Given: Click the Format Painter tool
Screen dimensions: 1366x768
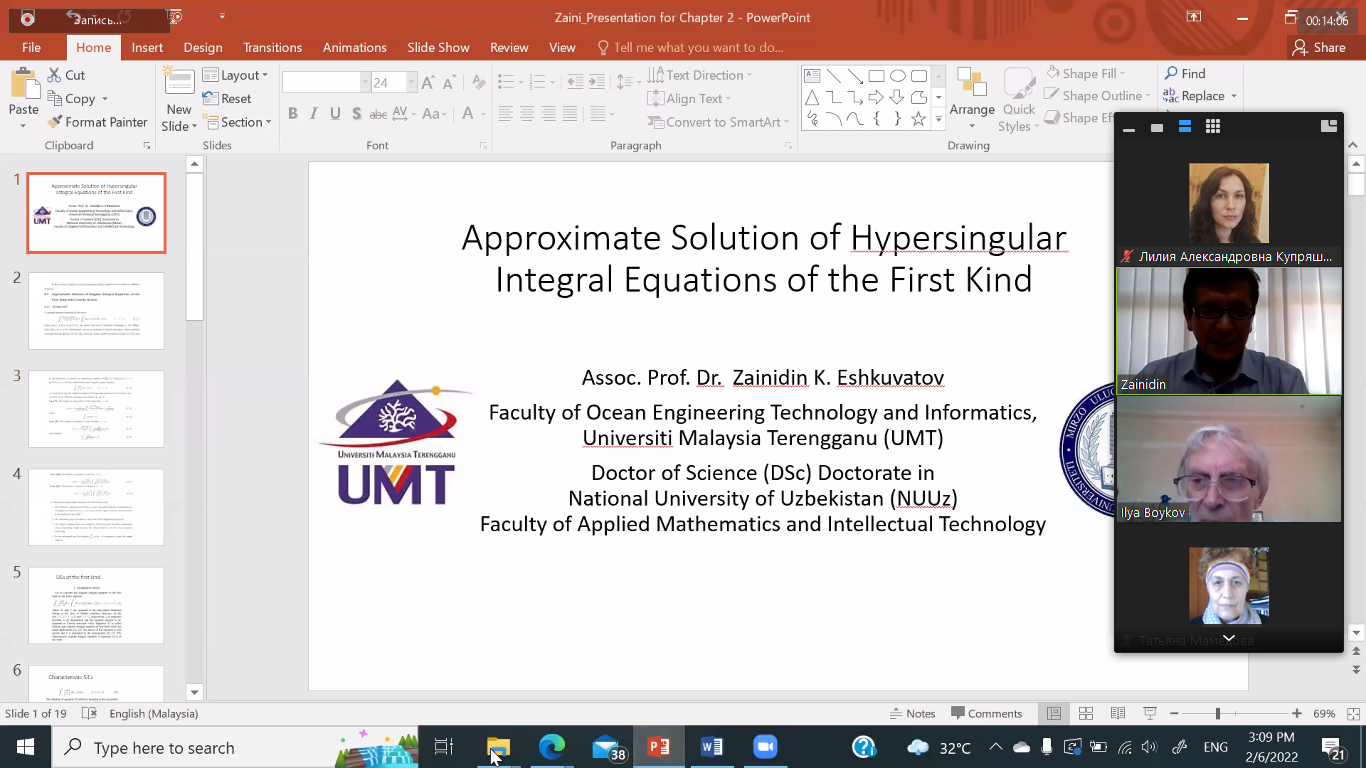Looking at the screenshot, I should (x=98, y=122).
